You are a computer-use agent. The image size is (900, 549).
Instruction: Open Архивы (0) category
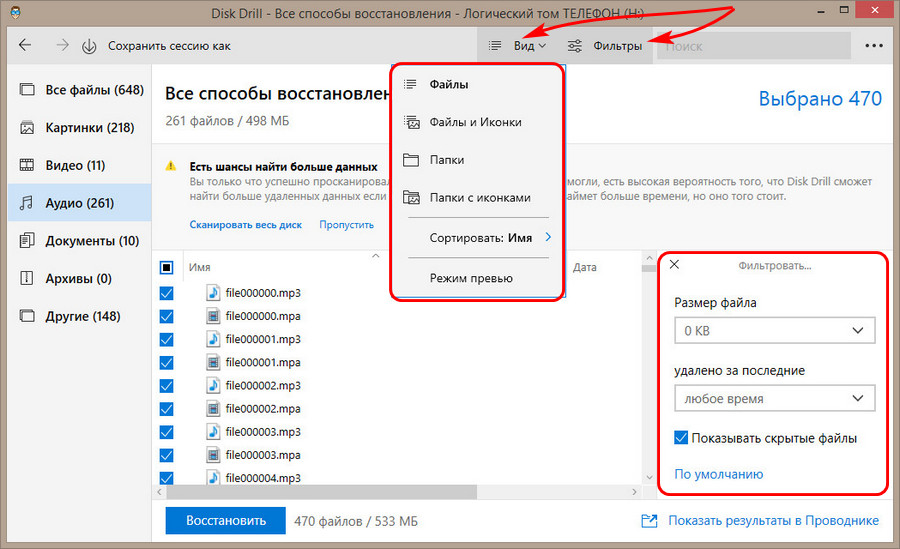[x=80, y=279]
